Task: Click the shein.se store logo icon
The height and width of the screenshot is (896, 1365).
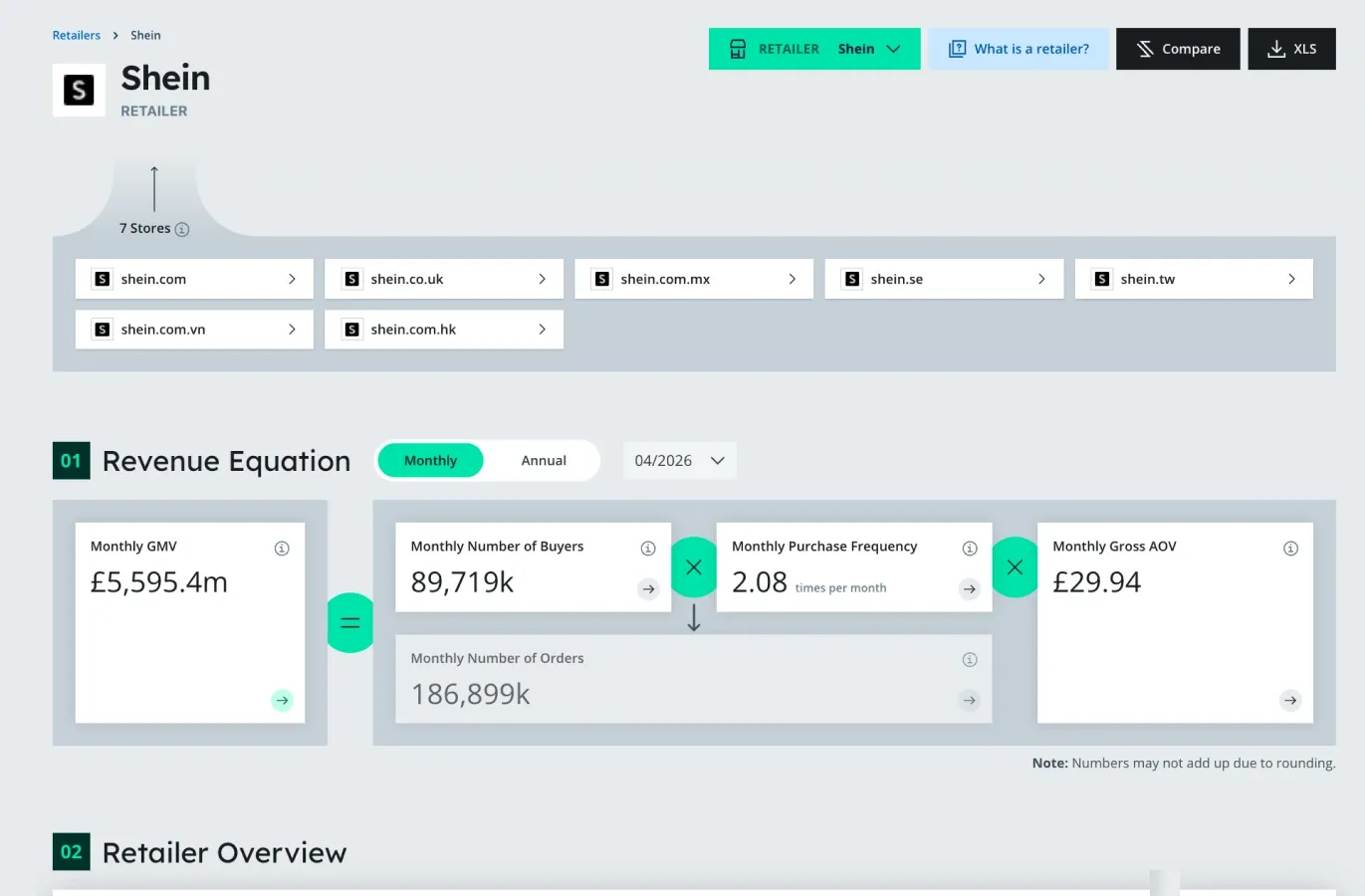Action: pyautogui.click(x=851, y=279)
